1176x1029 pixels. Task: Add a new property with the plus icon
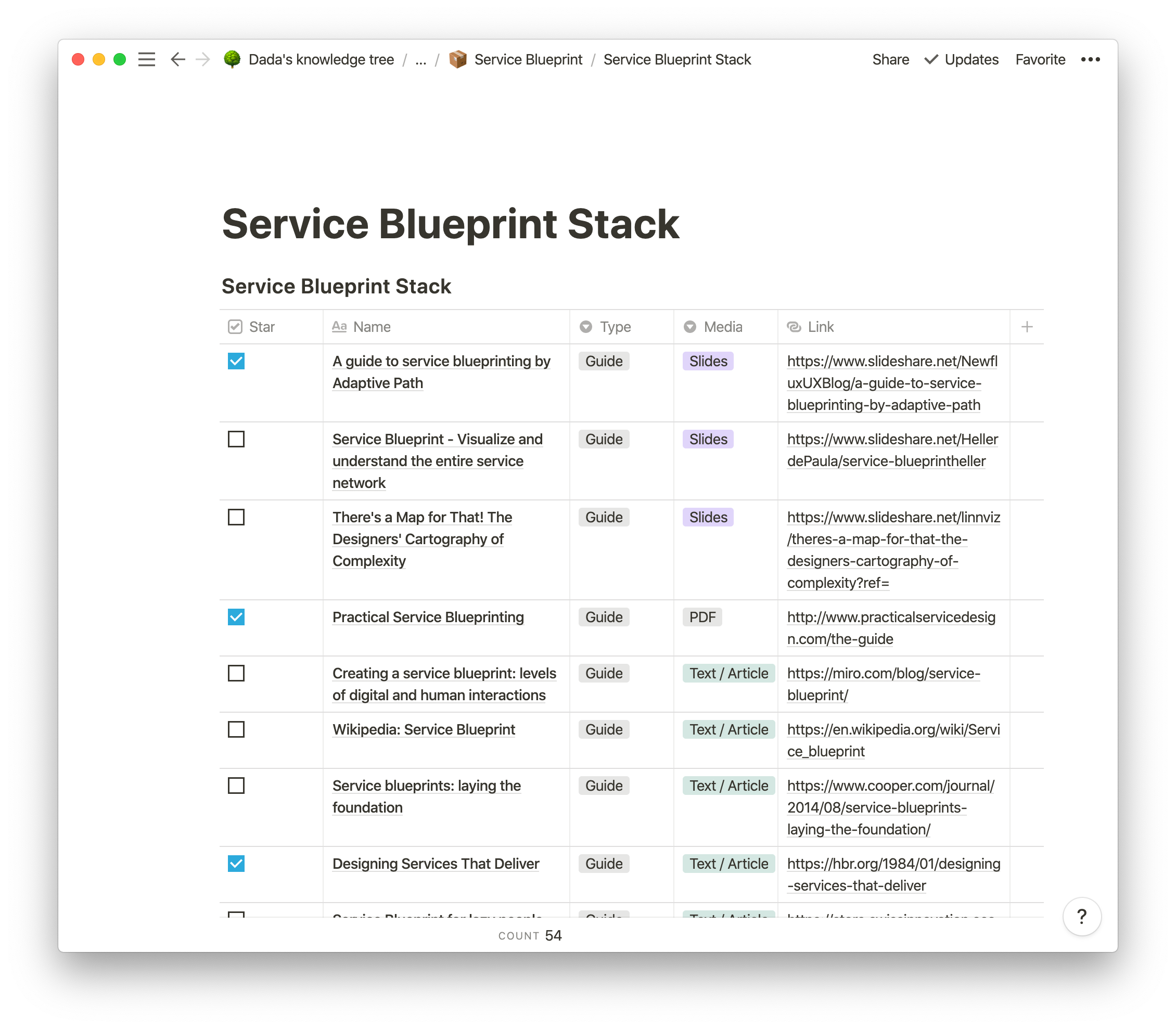pyautogui.click(x=1027, y=327)
